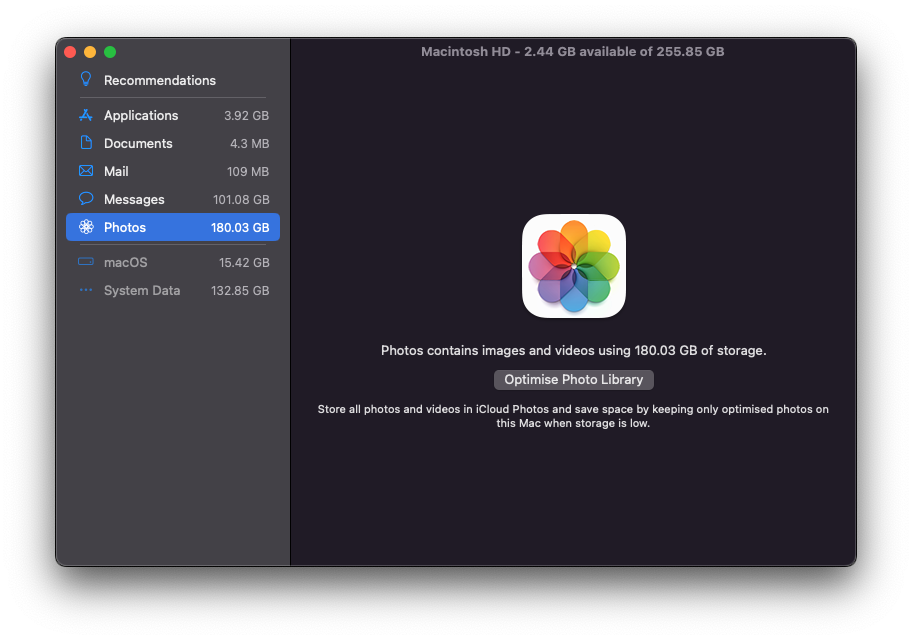Click the Mail envelope icon
912x640 pixels.
(86, 170)
